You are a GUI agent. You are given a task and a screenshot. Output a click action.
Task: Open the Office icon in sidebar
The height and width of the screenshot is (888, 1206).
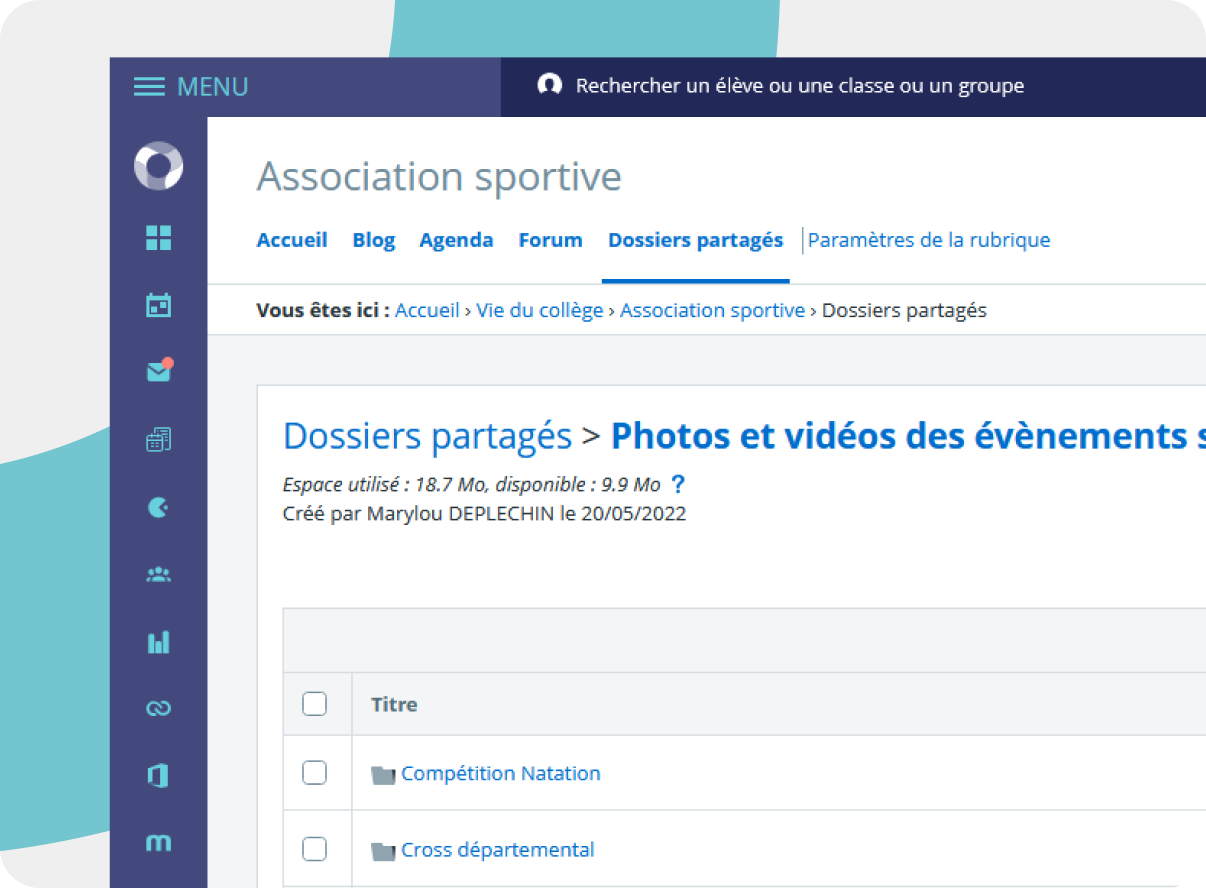(158, 776)
